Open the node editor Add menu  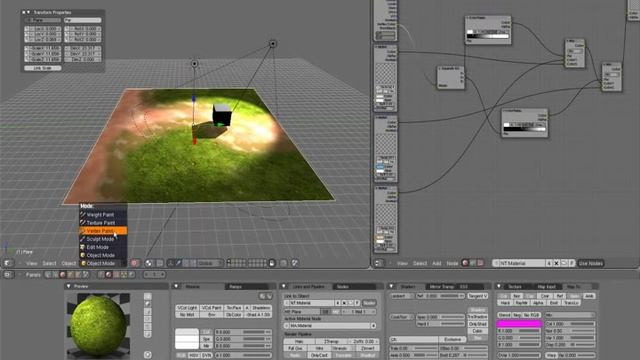pyautogui.click(x=437, y=264)
